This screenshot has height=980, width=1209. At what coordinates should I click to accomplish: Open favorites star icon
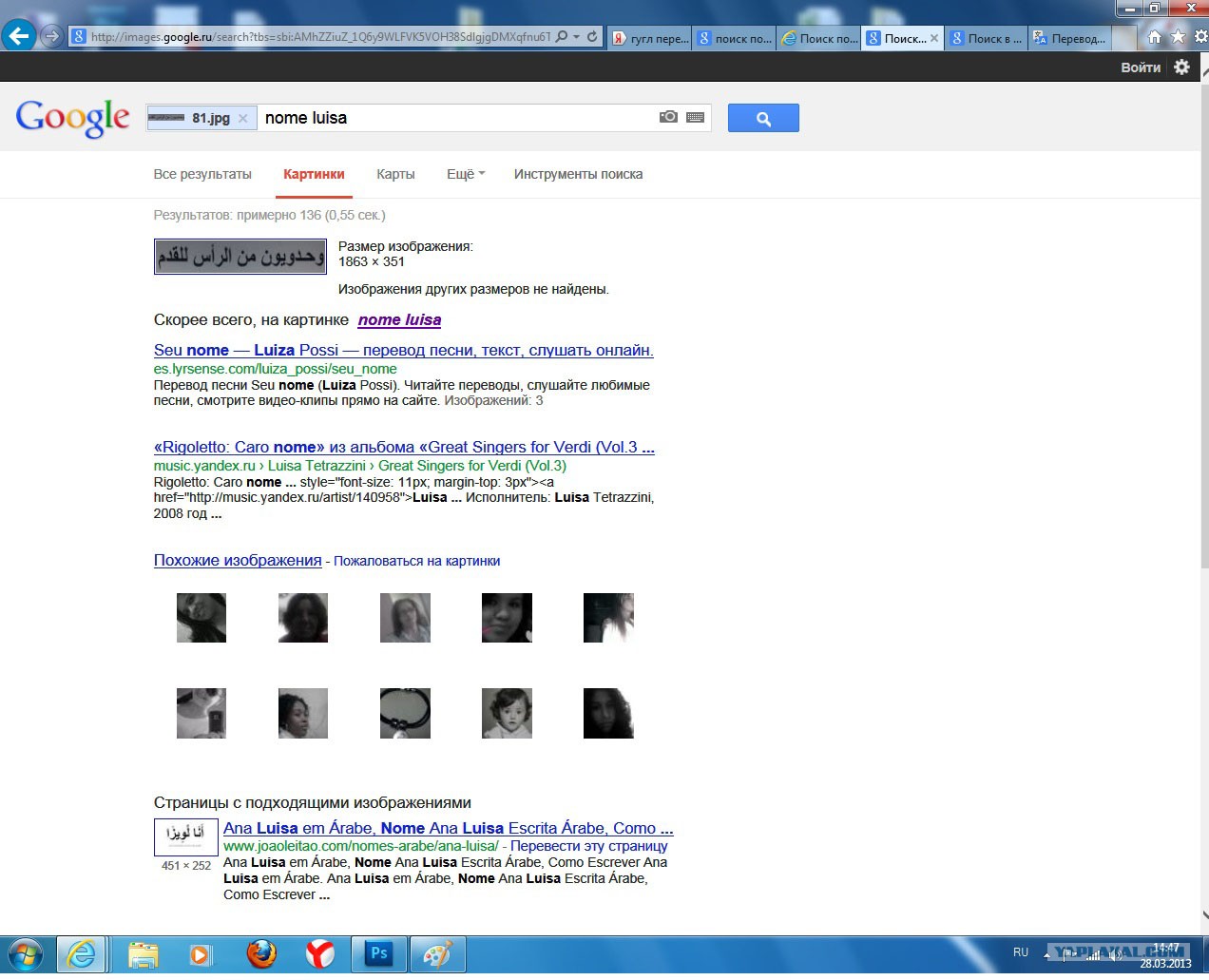tap(1178, 36)
